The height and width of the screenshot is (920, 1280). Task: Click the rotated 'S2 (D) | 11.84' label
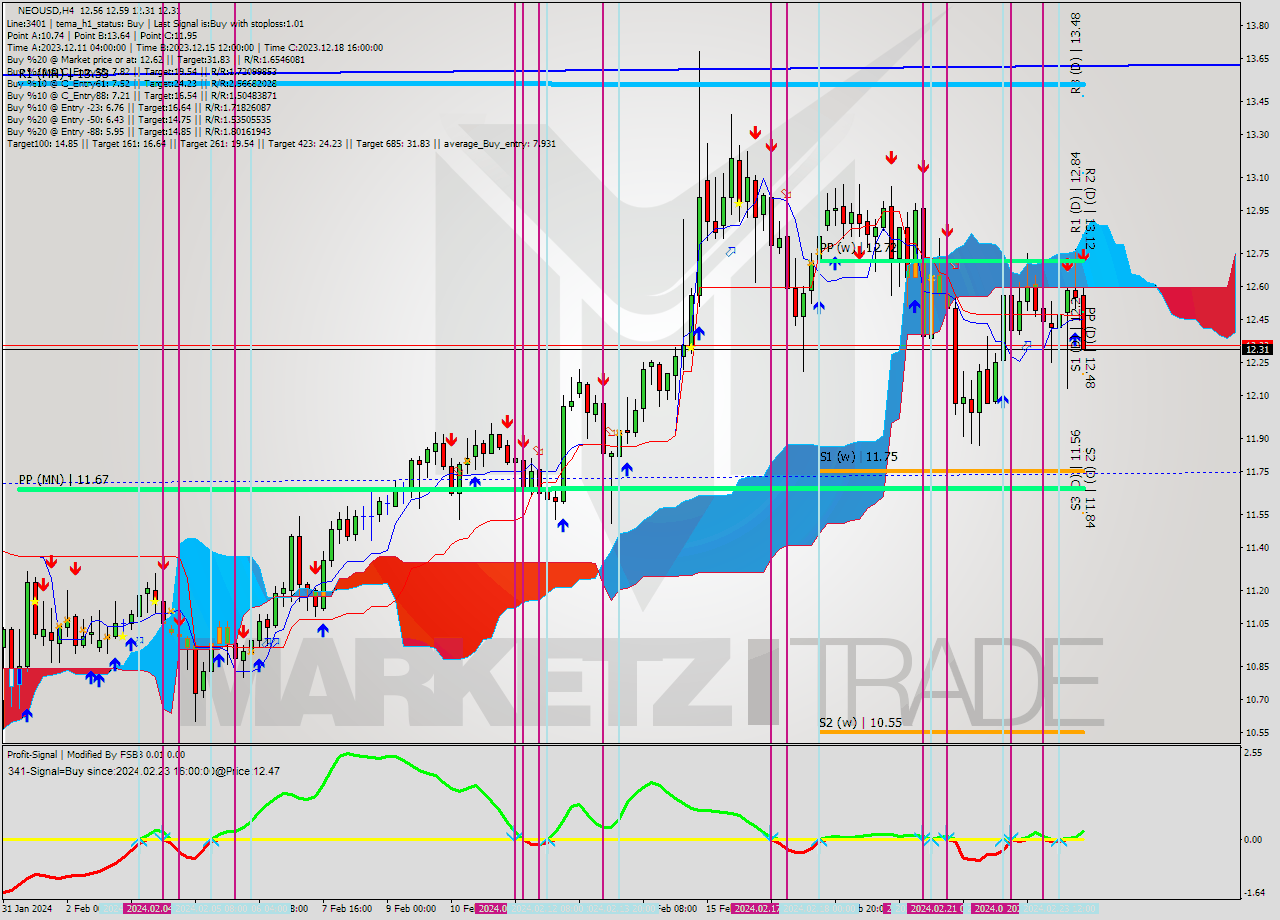tap(1090, 488)
